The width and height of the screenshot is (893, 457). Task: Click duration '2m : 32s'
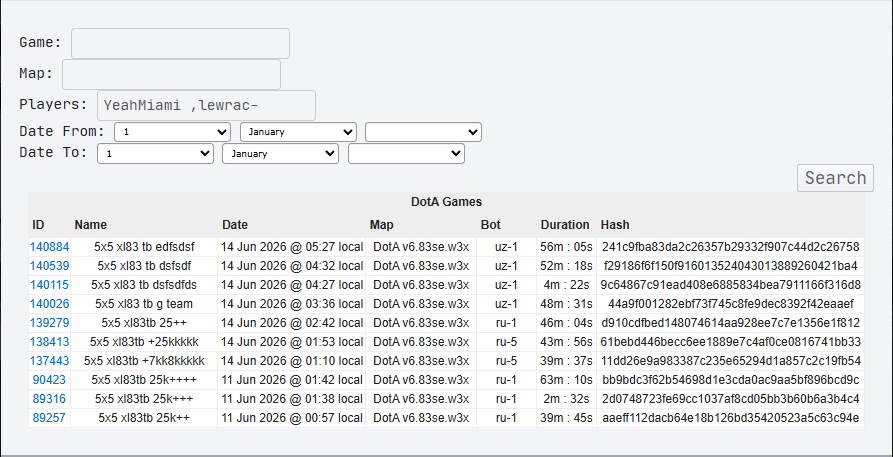[x=567, y=399]
